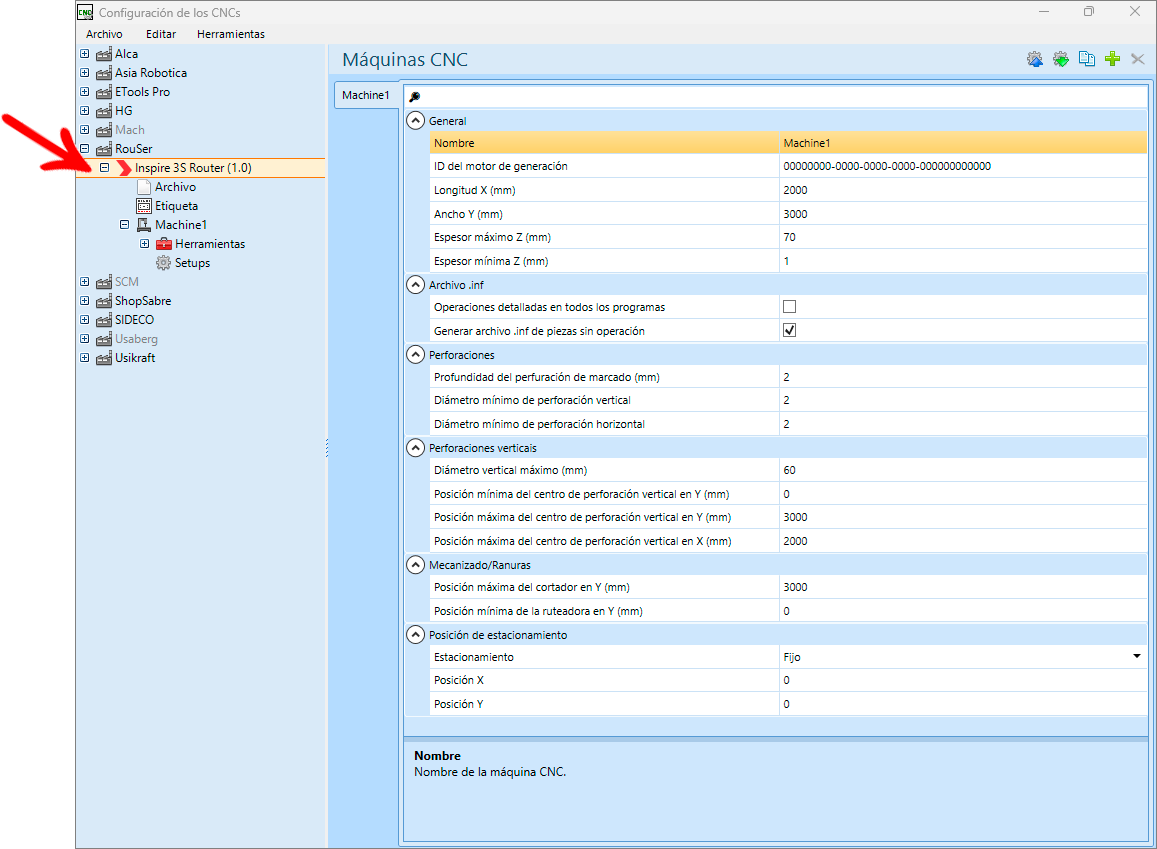The height and width of the screenshot is (849, 1157).
Task: Collapse the 'Posición de estacionamiento' section
Action: click(x=416, y=635)
